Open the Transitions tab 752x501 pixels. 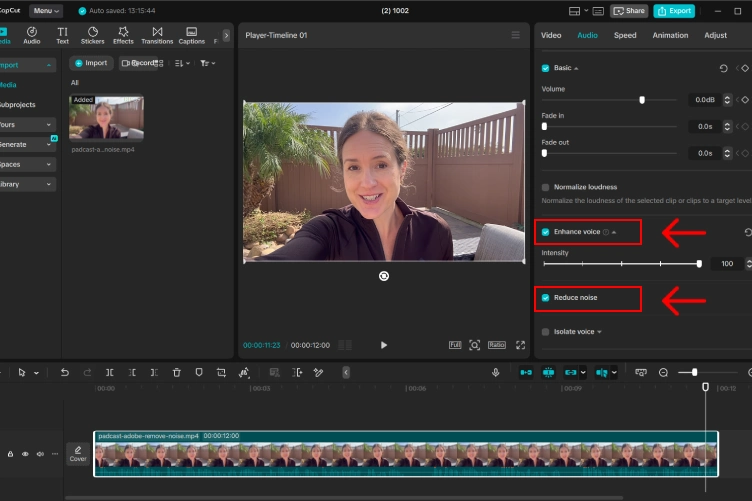click(157, 35)
